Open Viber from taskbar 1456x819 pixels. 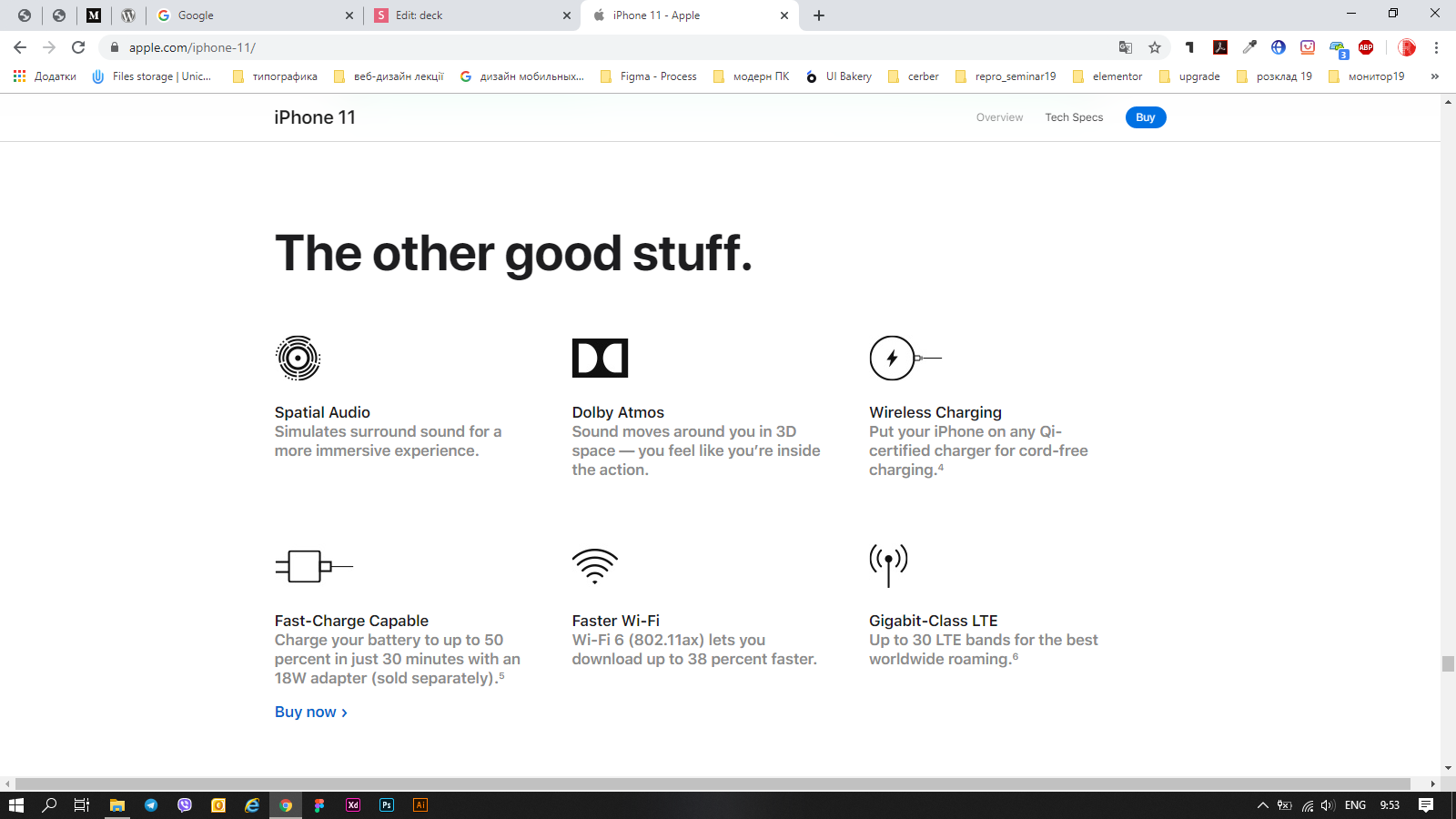[185, 805]
